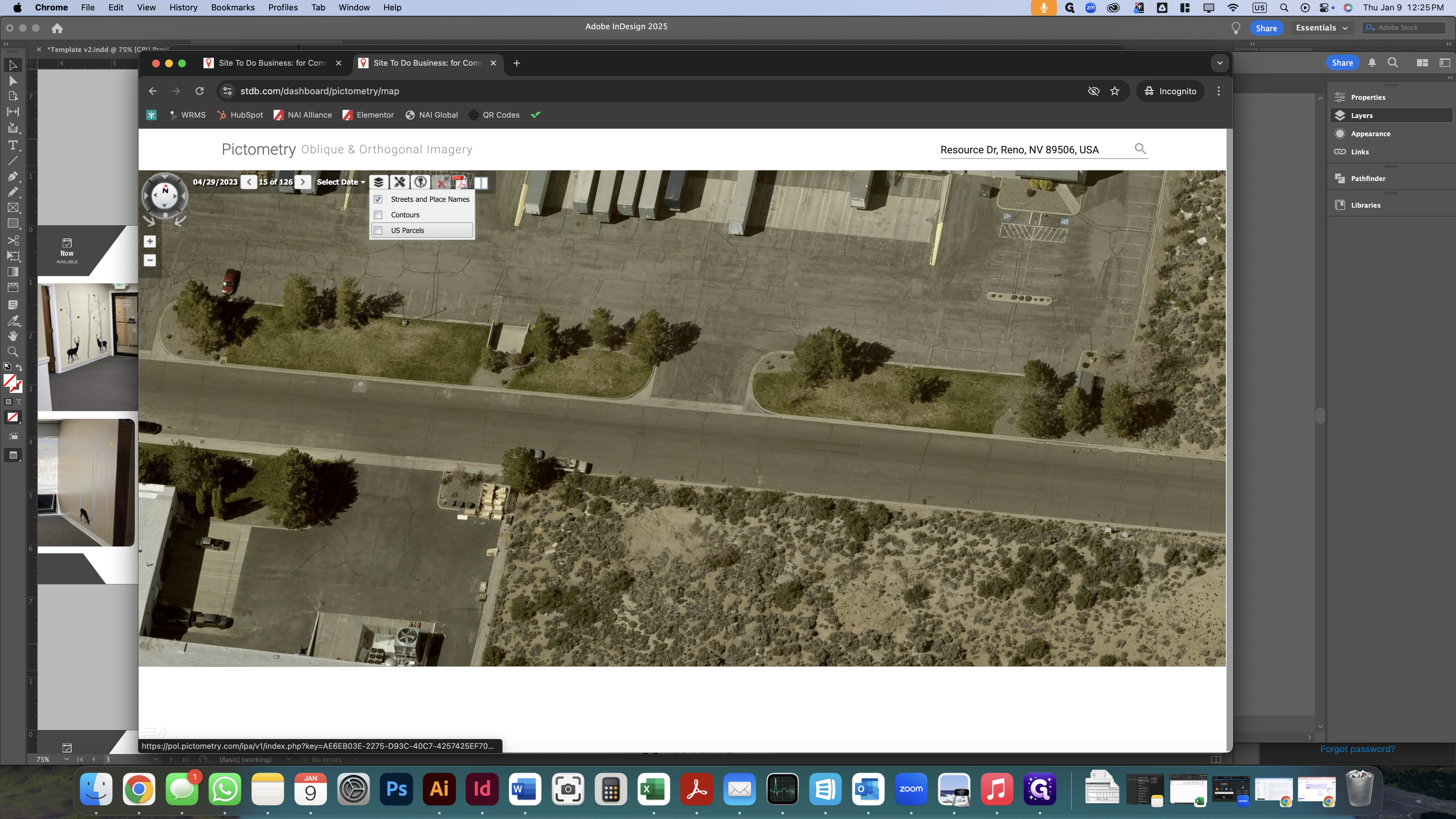This screenshot has height=819, width=1456.
Task: Open the Bookmarks menu in menu bar
Action: pyautogui.click(x=233, y=7)
